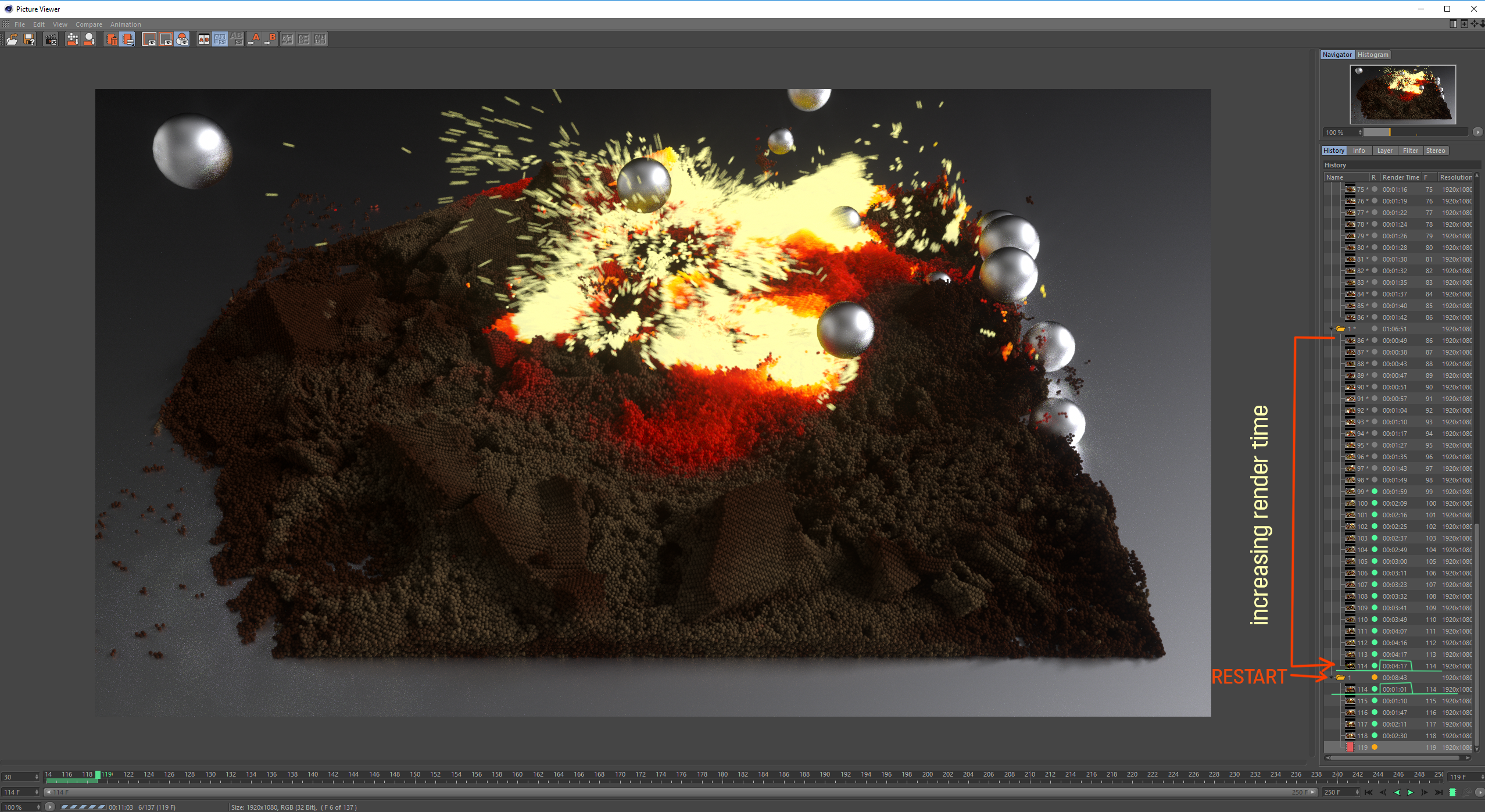Click the Open image folder icon
The image size is (1485, 812).
coord(12,39)
